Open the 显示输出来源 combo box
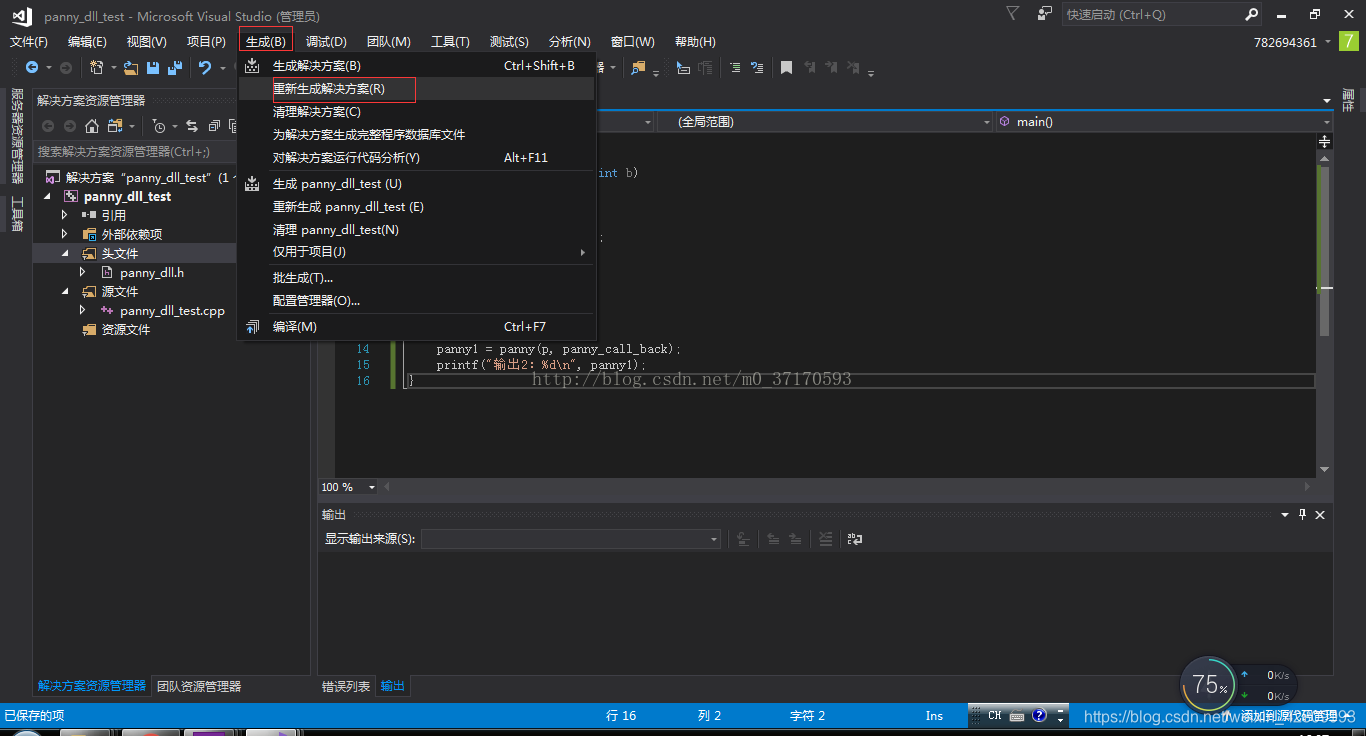Viewport: 1366px width, 736px height. [x=571, y=539]
